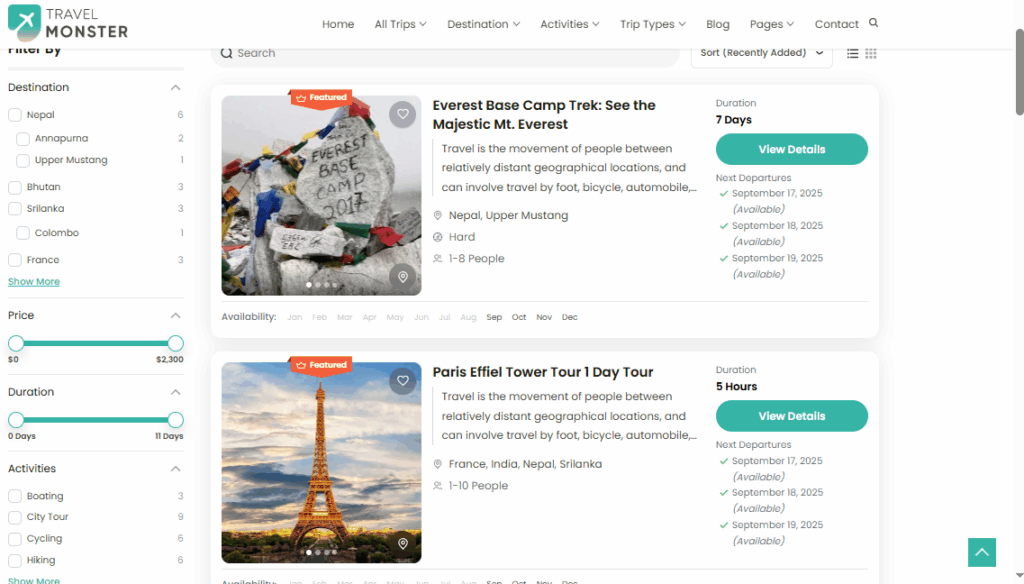Click View Details for Everest Base Camp
1024x584 pixels.
[791, 149]
